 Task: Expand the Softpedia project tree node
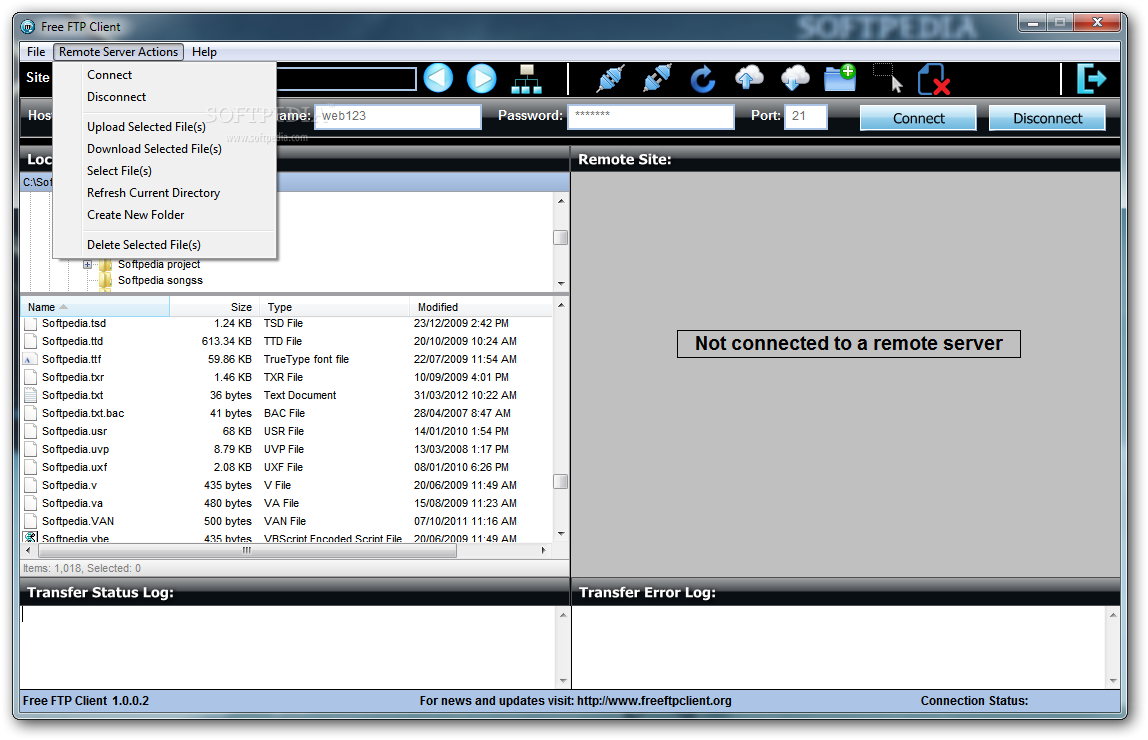pyautogui.click(x=87, y=264)
